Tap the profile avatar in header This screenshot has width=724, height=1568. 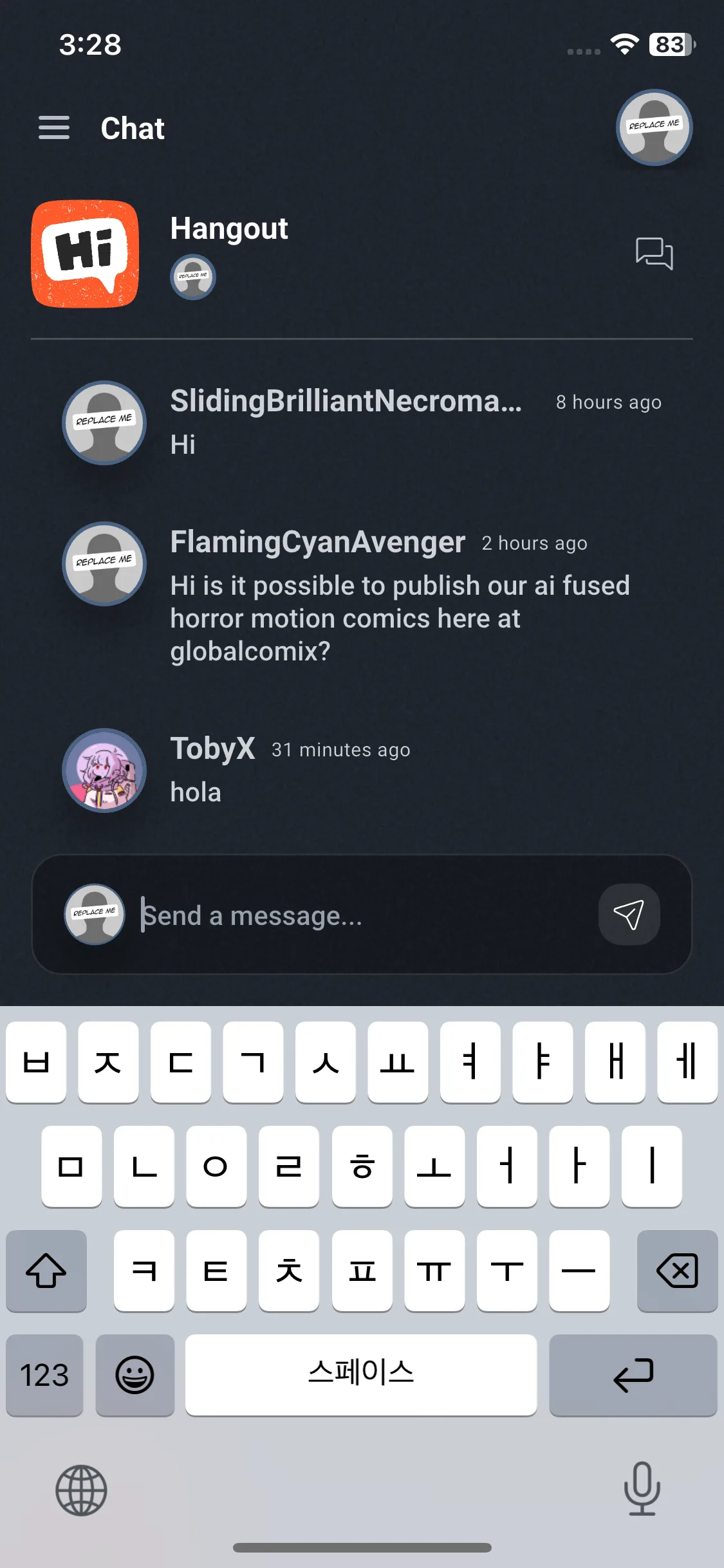click(x=654, y=127)
